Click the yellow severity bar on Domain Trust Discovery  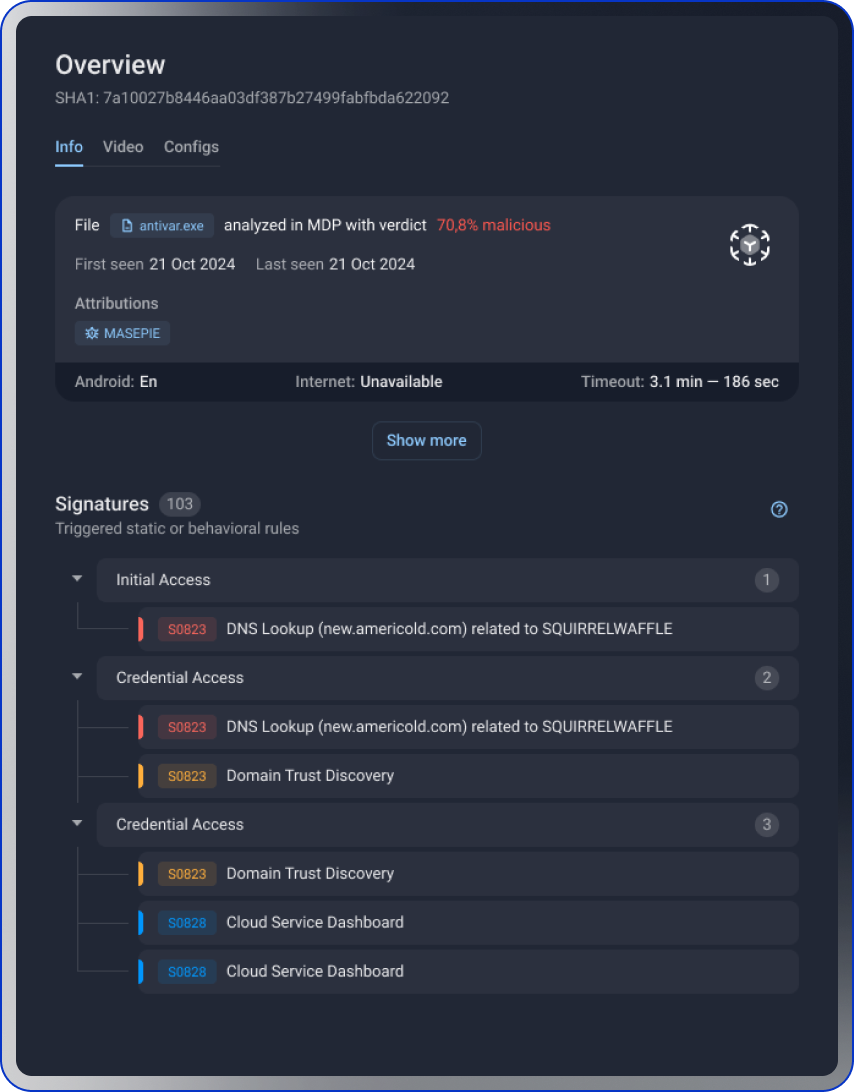pyautogui.click(x=142, y=776)
